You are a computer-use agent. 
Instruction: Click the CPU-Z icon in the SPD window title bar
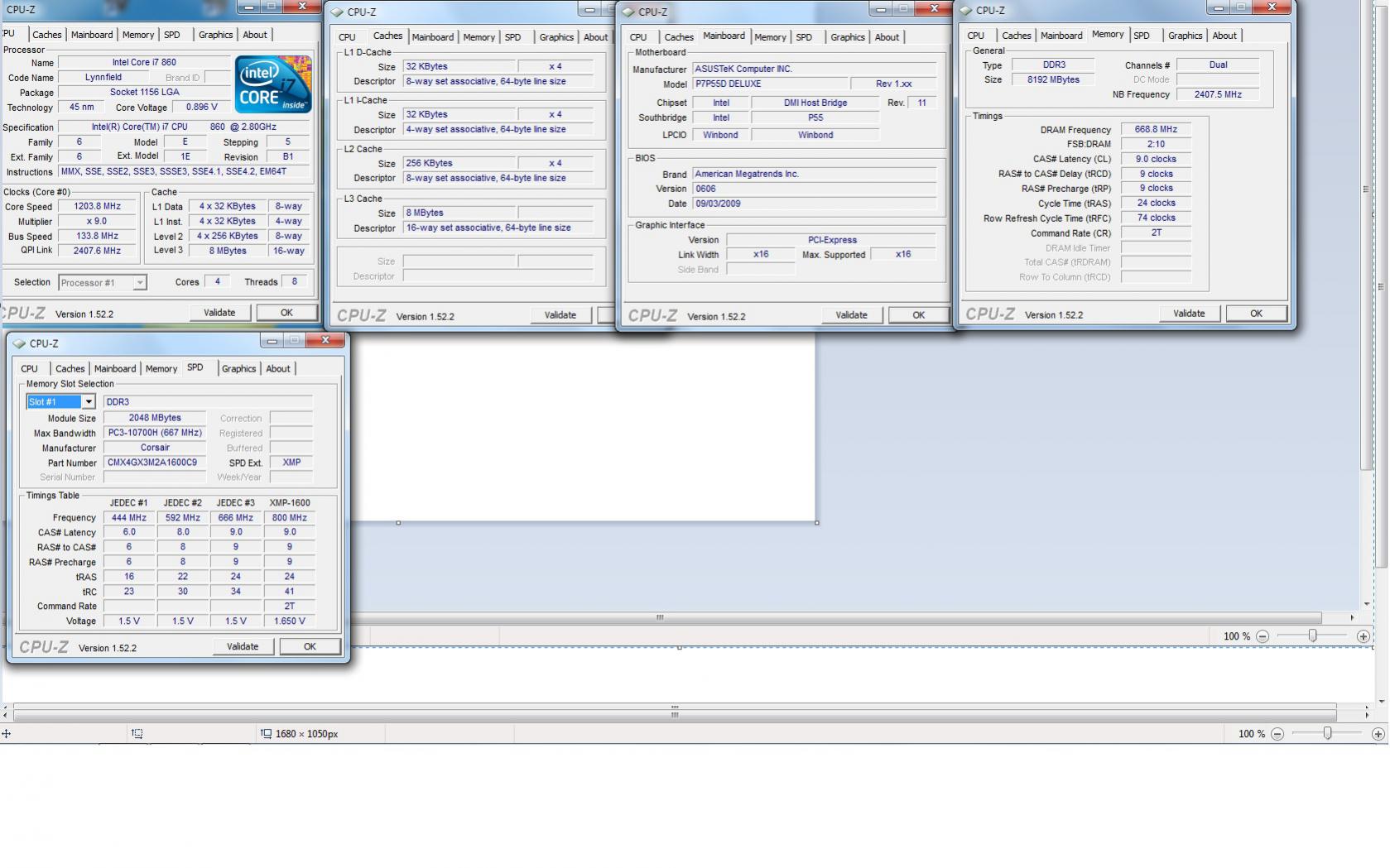(19, 343)
